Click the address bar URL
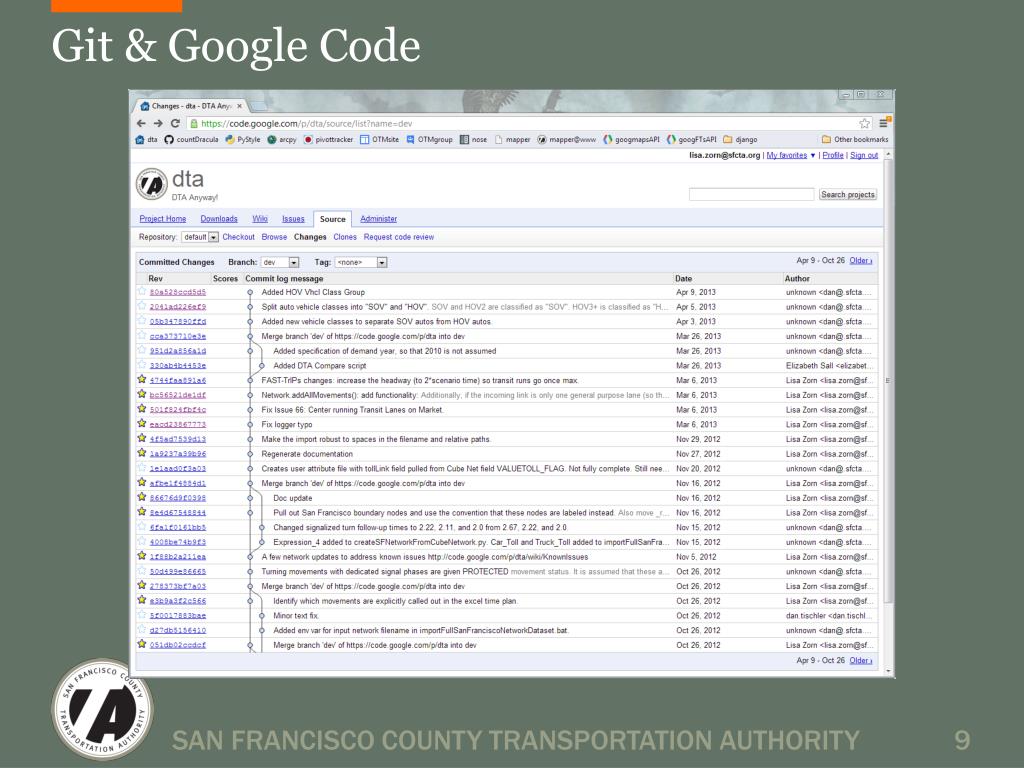The width and height of the screenshot is (1024, 768). [x=307, y=123]
